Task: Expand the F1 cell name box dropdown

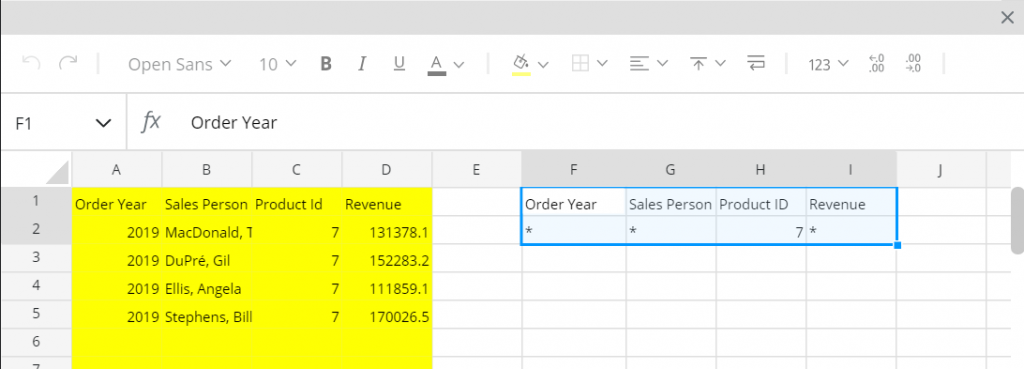Action: tap(103, 123)
